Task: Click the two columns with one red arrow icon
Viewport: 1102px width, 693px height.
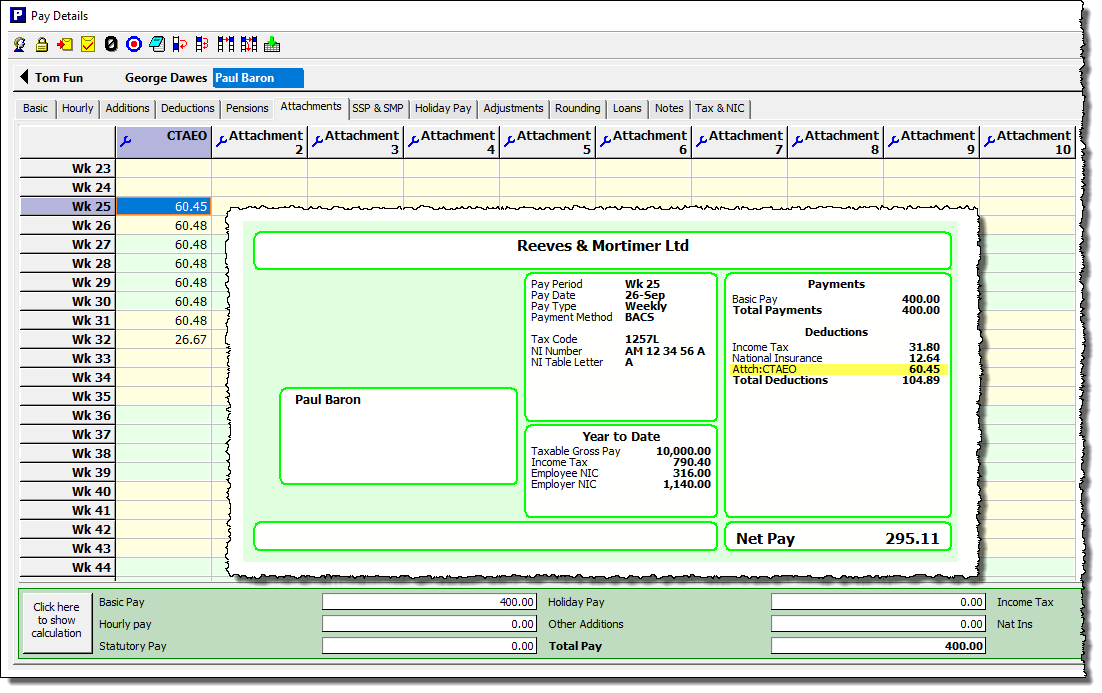Action: (x=226, y=45)
